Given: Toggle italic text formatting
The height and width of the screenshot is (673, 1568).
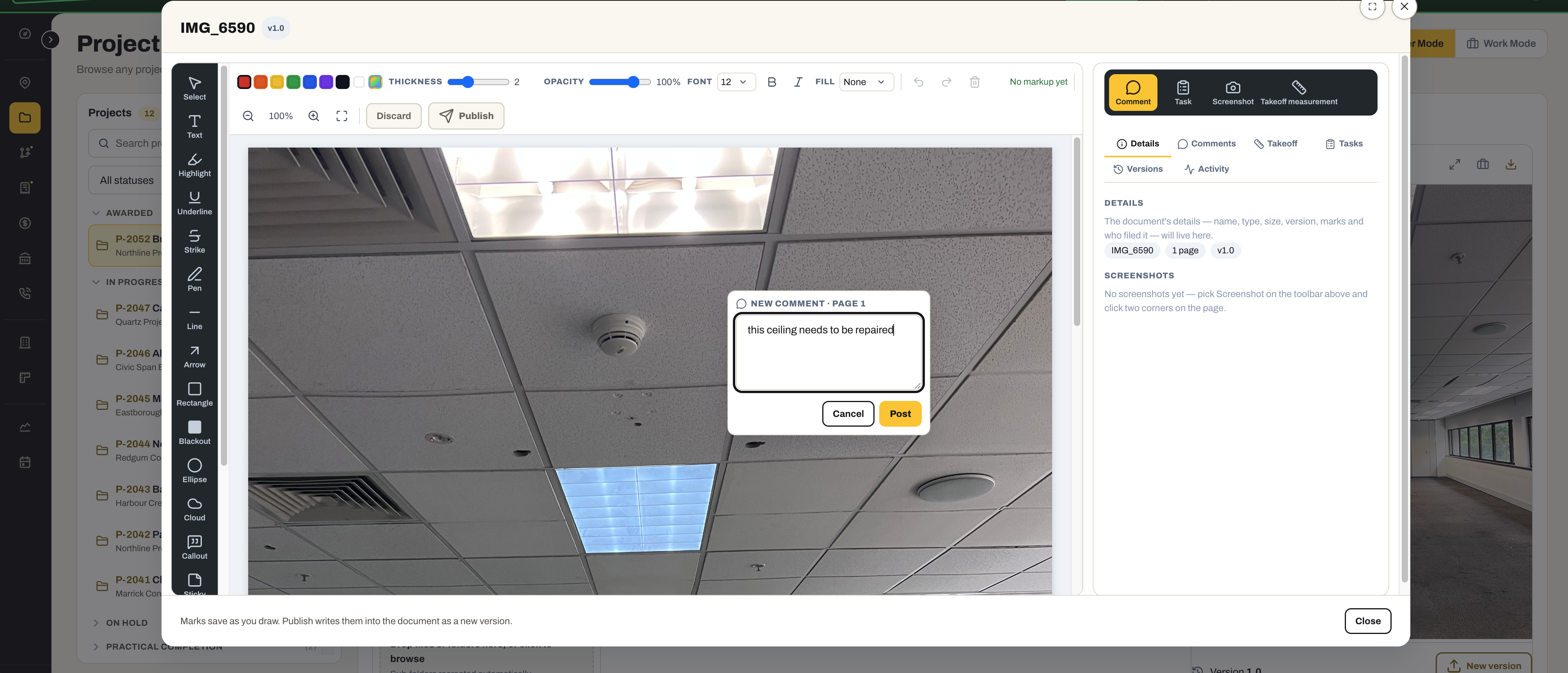Looking at the screenshot, I should point(798,82).
